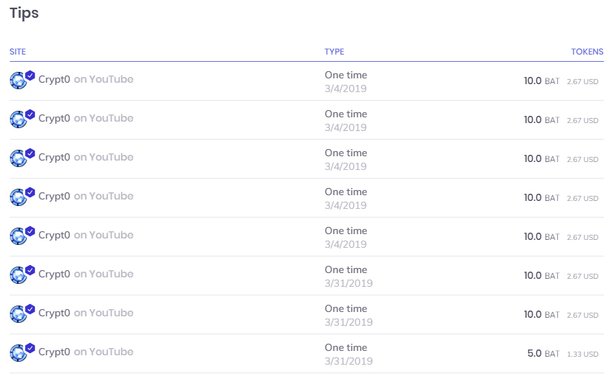613x380 pixels.
Task: Open Crypt0 on YouTube link in the fourth row
Action: pyautogui.click(x=86, y=196)
